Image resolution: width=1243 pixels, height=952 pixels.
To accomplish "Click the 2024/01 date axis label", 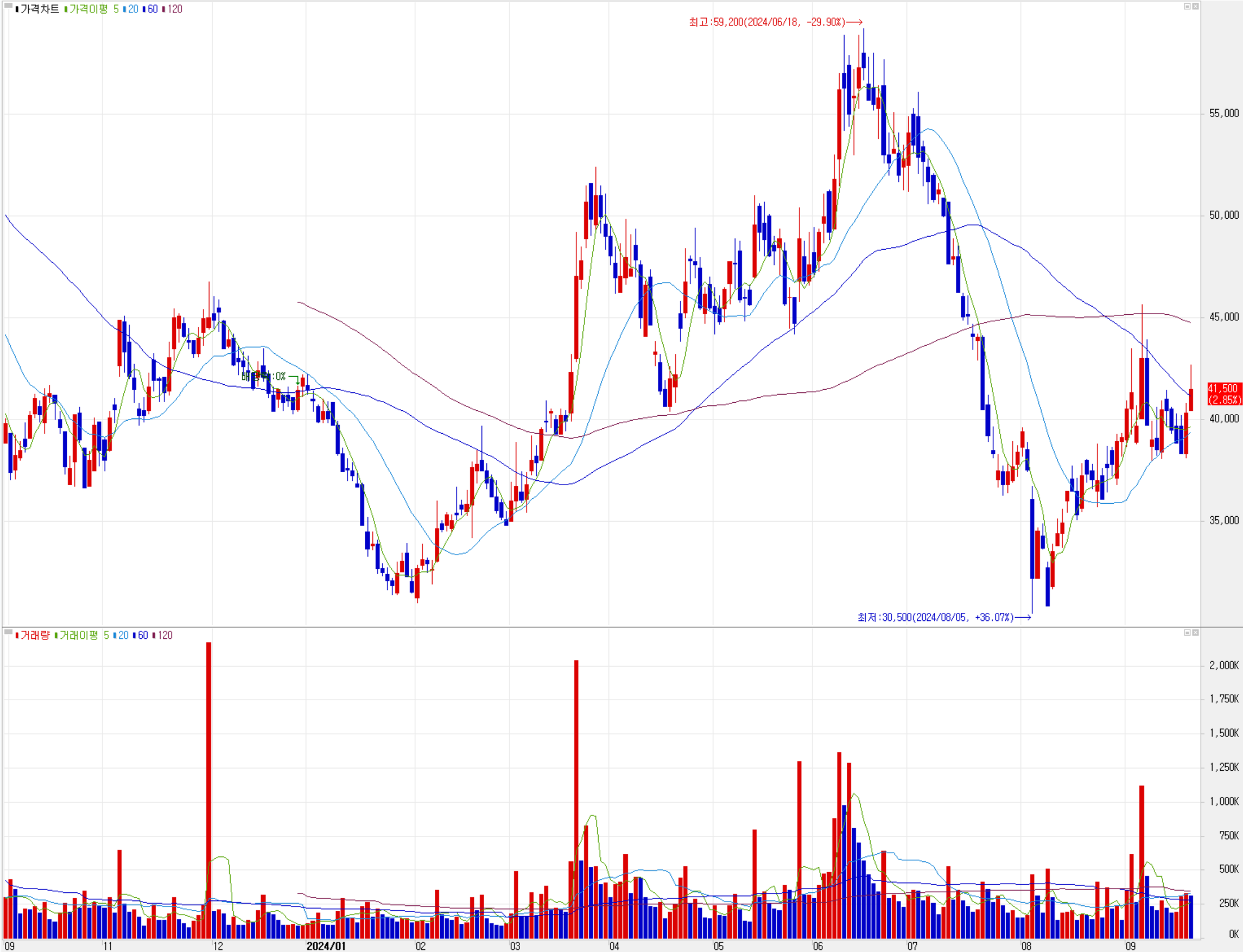I will pos(326,946).
